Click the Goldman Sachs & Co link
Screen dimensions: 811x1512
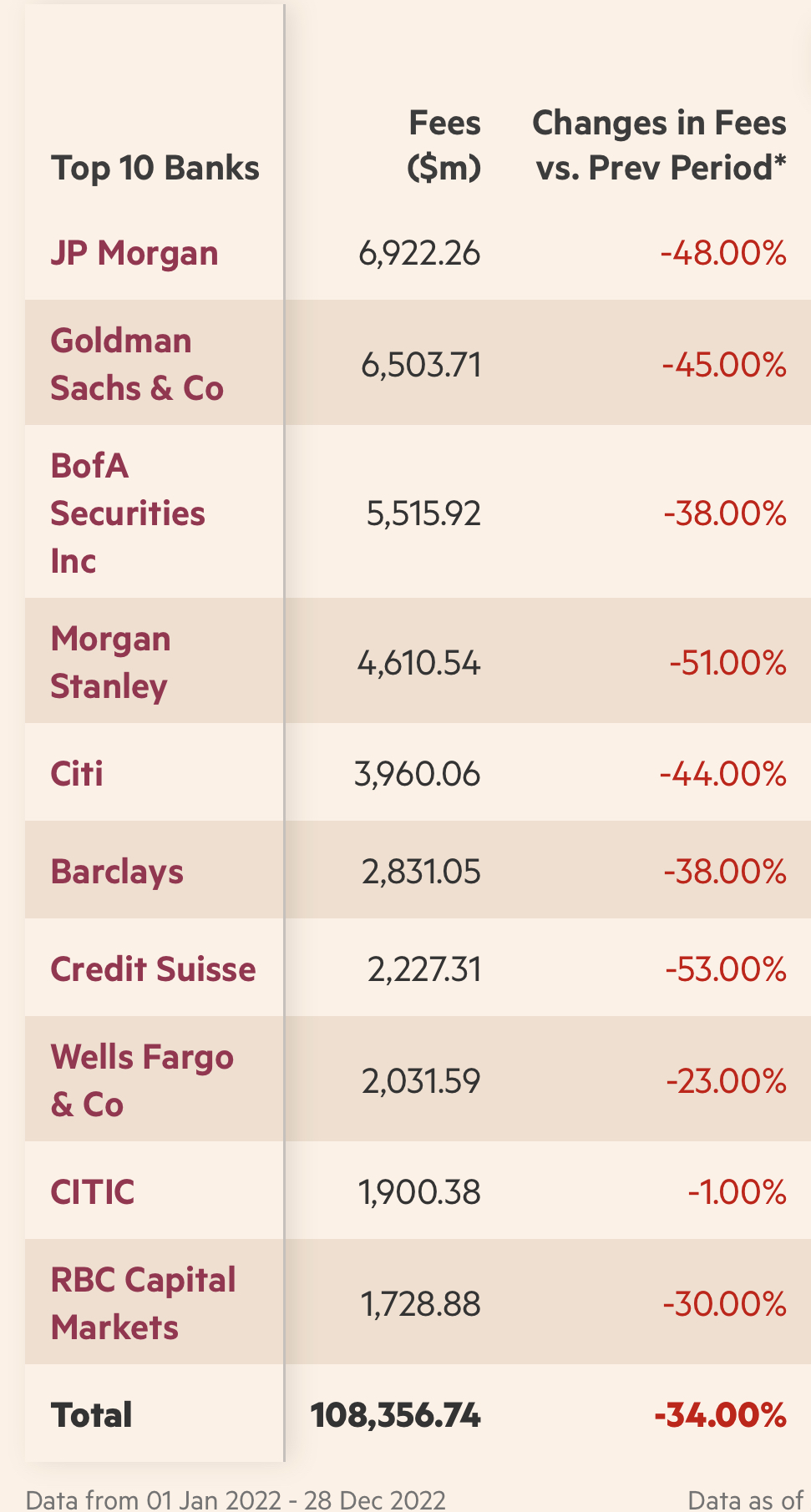point(137,364)
